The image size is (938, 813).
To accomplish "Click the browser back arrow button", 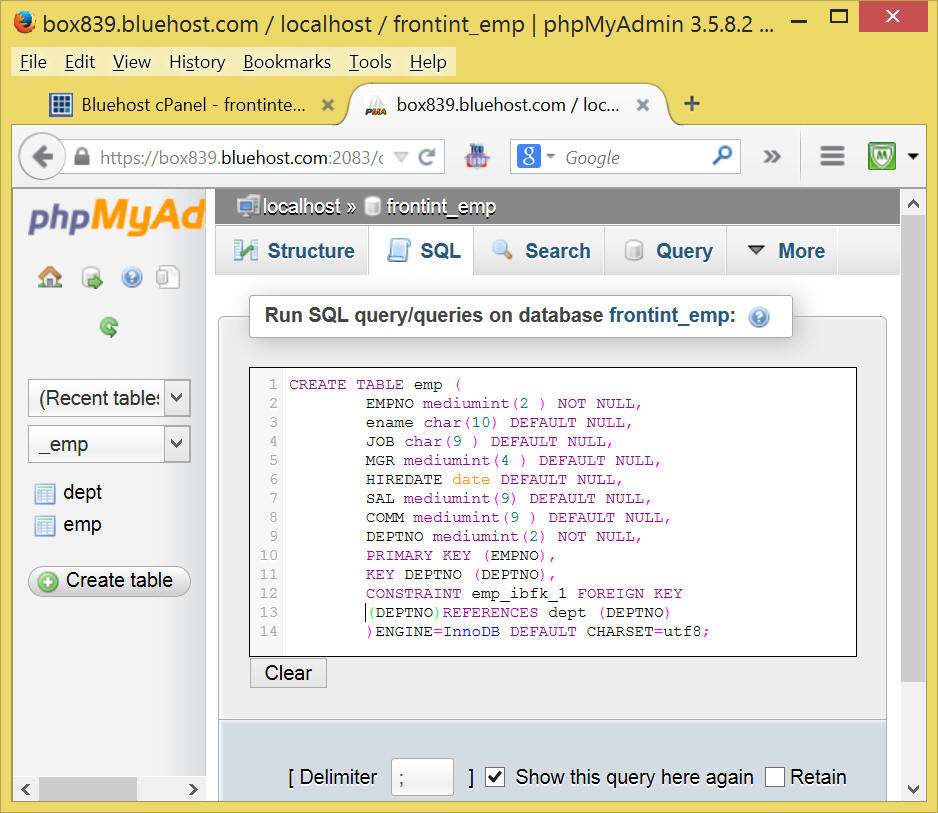I will pos(42,157).
